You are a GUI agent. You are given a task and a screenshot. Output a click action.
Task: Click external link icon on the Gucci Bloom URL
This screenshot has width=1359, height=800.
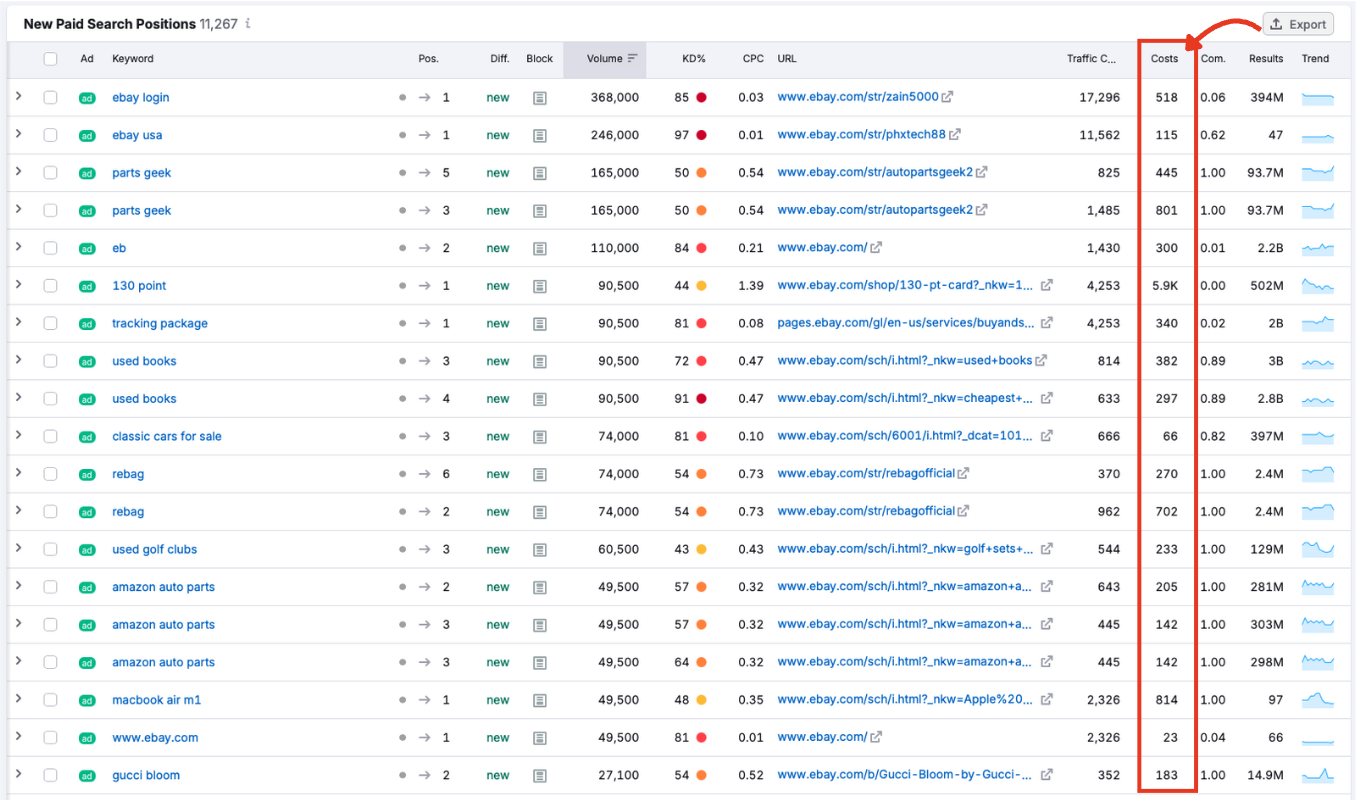[x=1047, y=775]
